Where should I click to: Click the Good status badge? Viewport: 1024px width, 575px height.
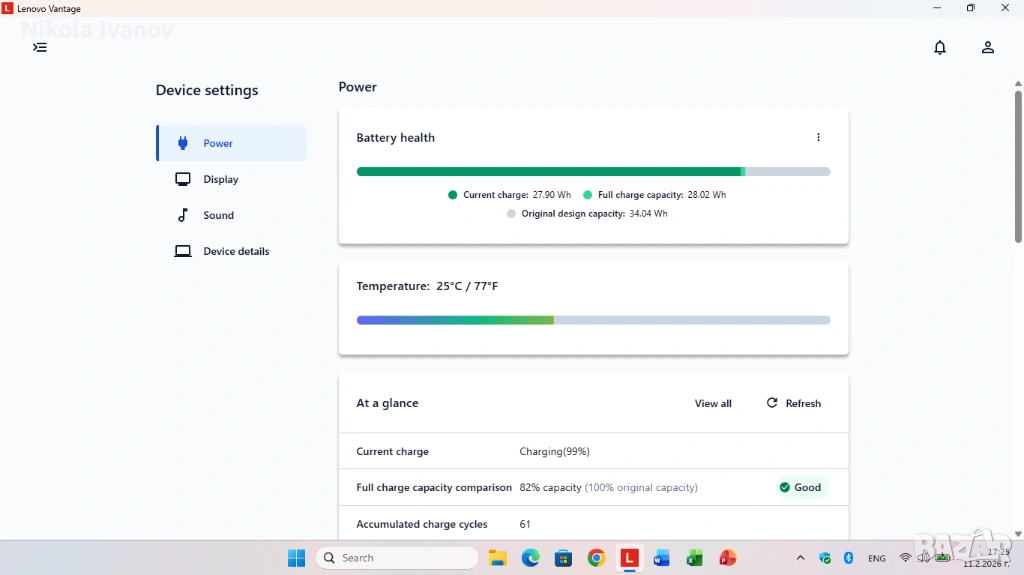(800, 488)
